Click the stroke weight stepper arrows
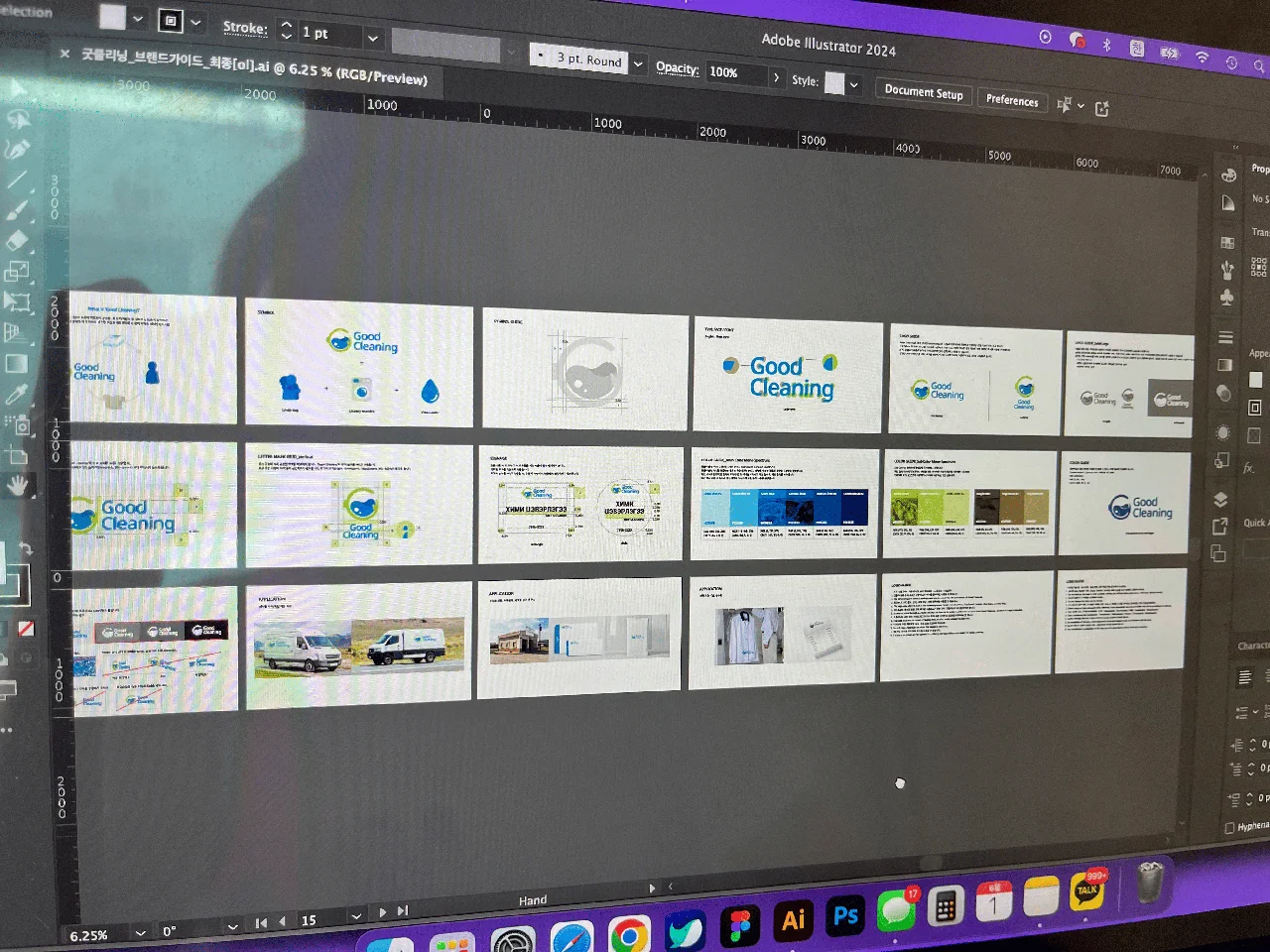 click(x=287, y=31)
